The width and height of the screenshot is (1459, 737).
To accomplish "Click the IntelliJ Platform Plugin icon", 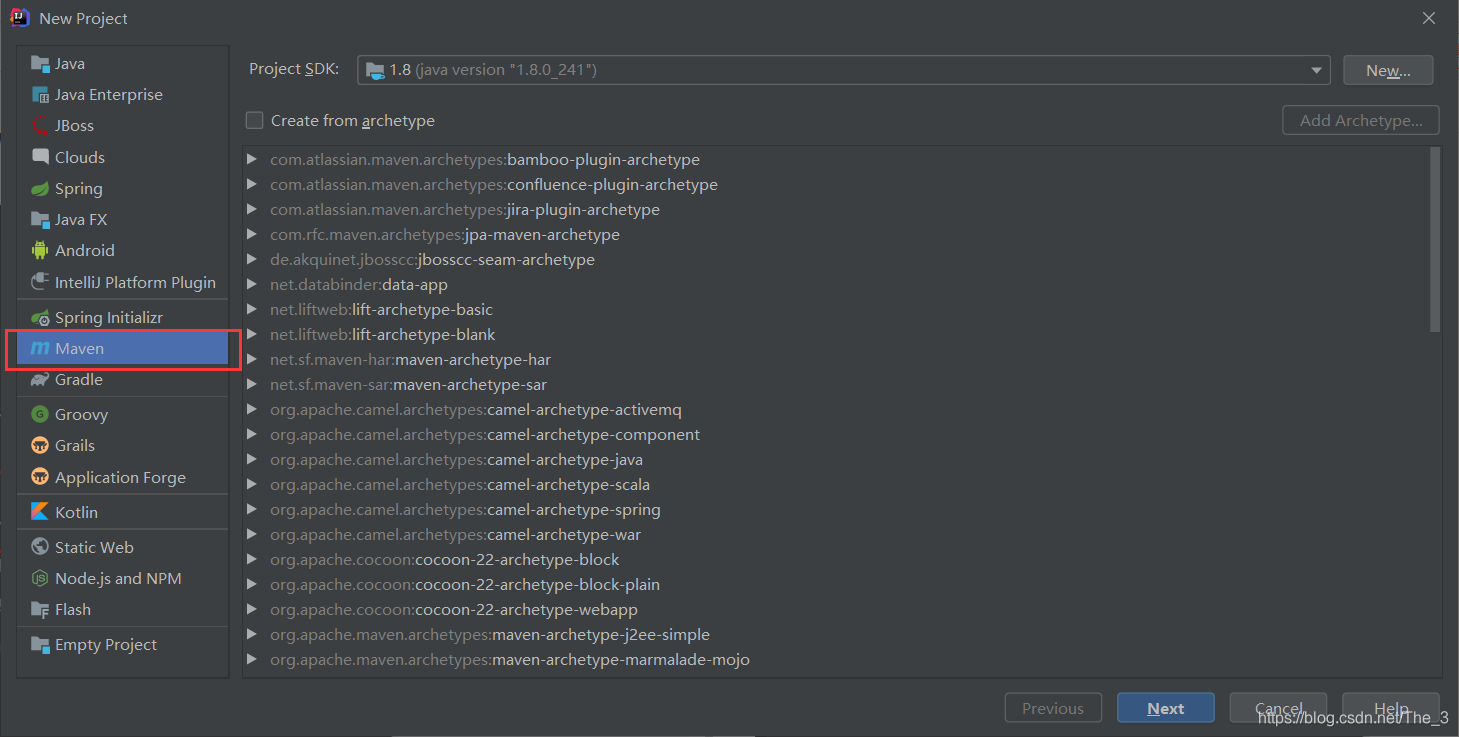I will point(40,282).
